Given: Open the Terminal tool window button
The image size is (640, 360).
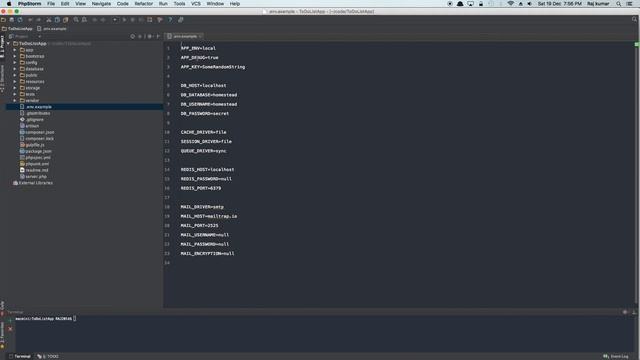Looking at the screenshot, I should click(20, 356).
